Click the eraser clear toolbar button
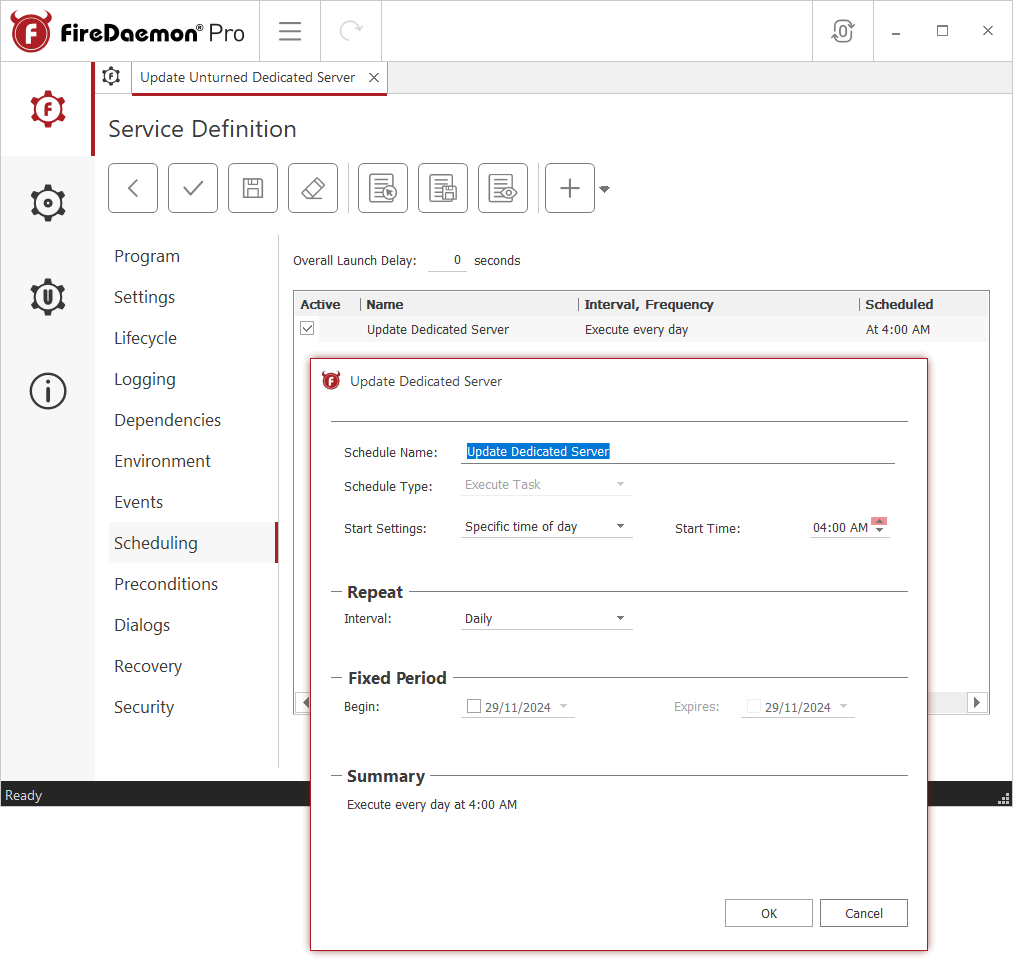 313,188
